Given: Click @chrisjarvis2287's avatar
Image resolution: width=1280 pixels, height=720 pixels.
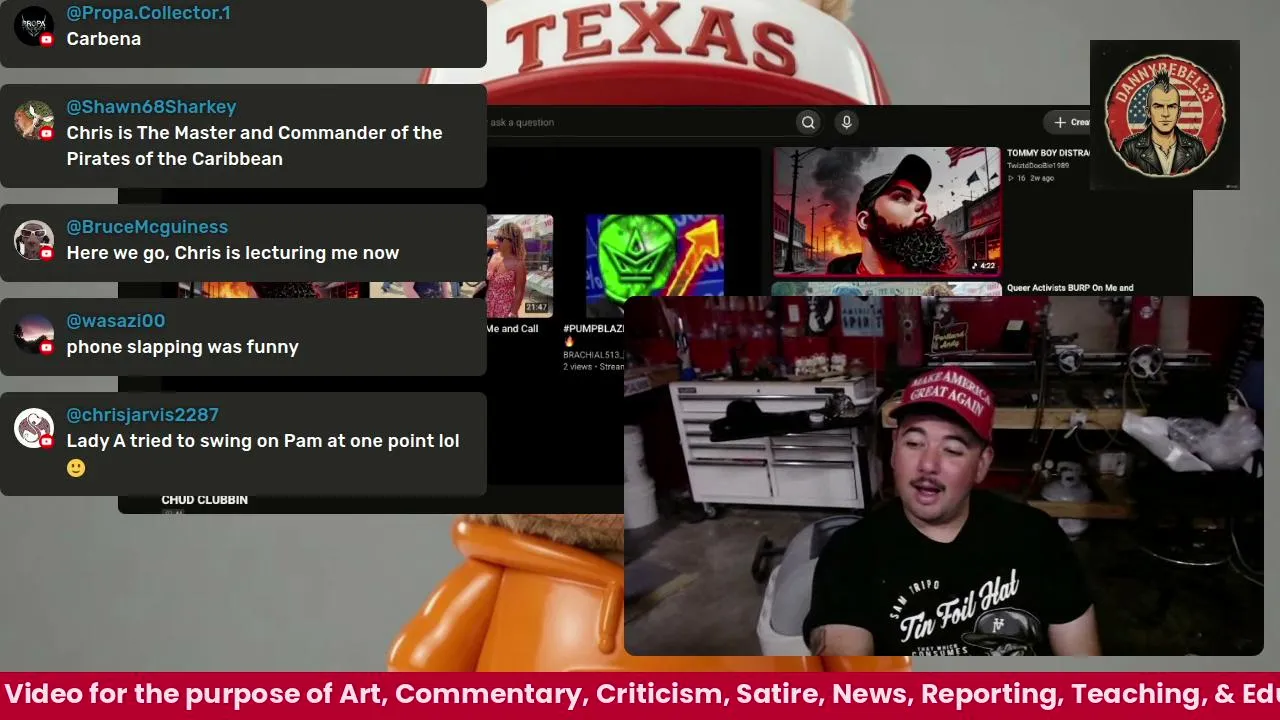Looking at the screenshot, I should [x=34, y=428].
